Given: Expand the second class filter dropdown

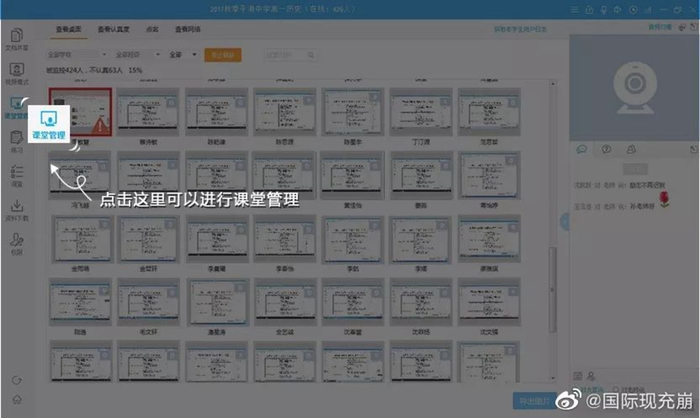Looking at the screenshot, I should coord(138,54).
